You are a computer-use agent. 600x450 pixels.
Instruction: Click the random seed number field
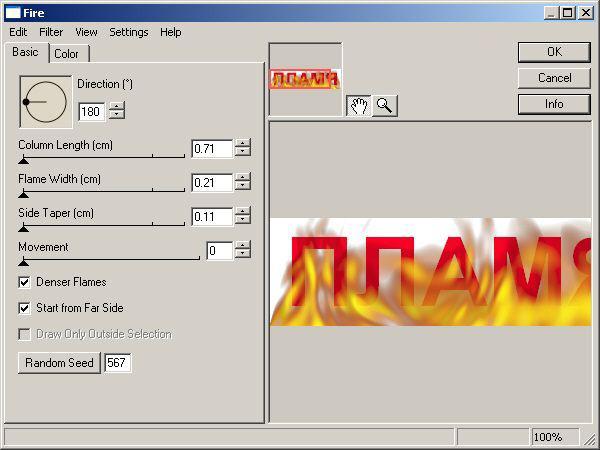coord(118,363)
